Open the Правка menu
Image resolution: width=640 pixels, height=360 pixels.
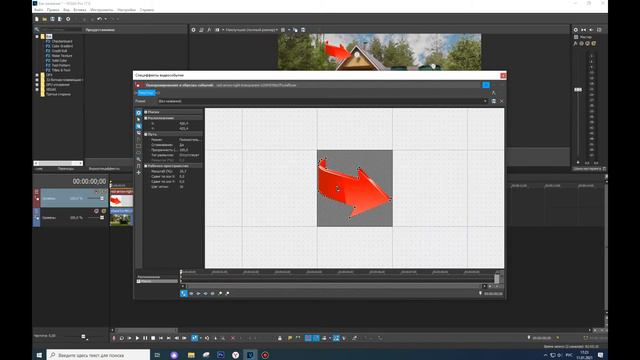point(53,10)
